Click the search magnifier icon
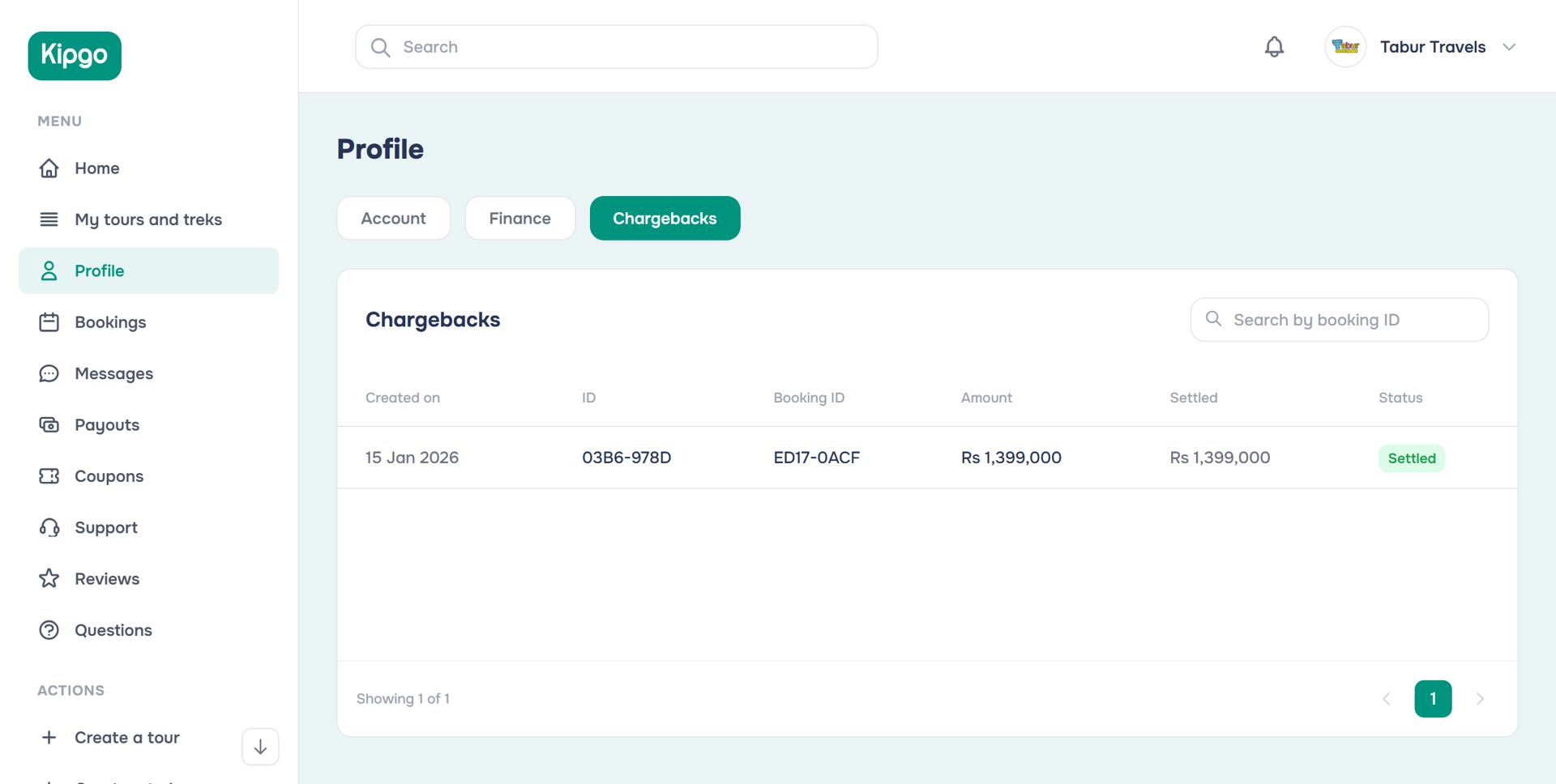Screen dimensions: 1556x784 tap(379, 46)
